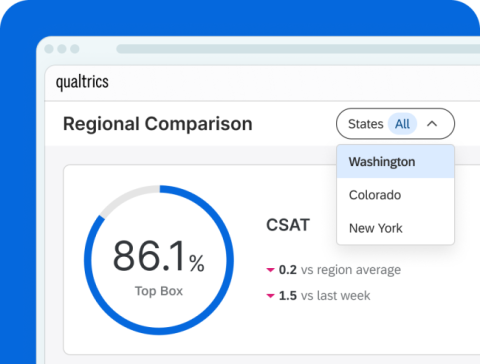Viewport: 480px width, 364px height.
Task: Collapse the States list with chevron
Action: point(432,124)
